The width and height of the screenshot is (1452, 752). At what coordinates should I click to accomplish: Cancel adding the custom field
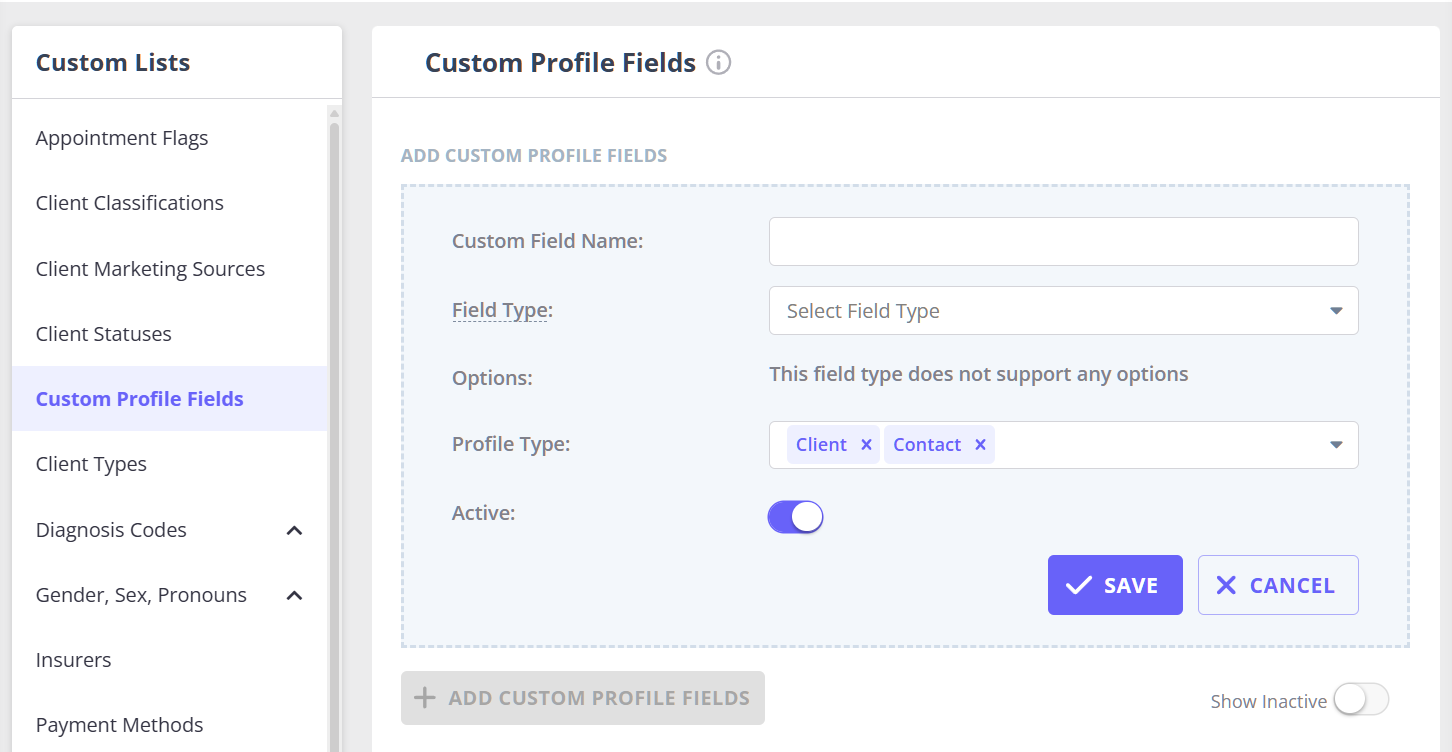[1277, 585]
